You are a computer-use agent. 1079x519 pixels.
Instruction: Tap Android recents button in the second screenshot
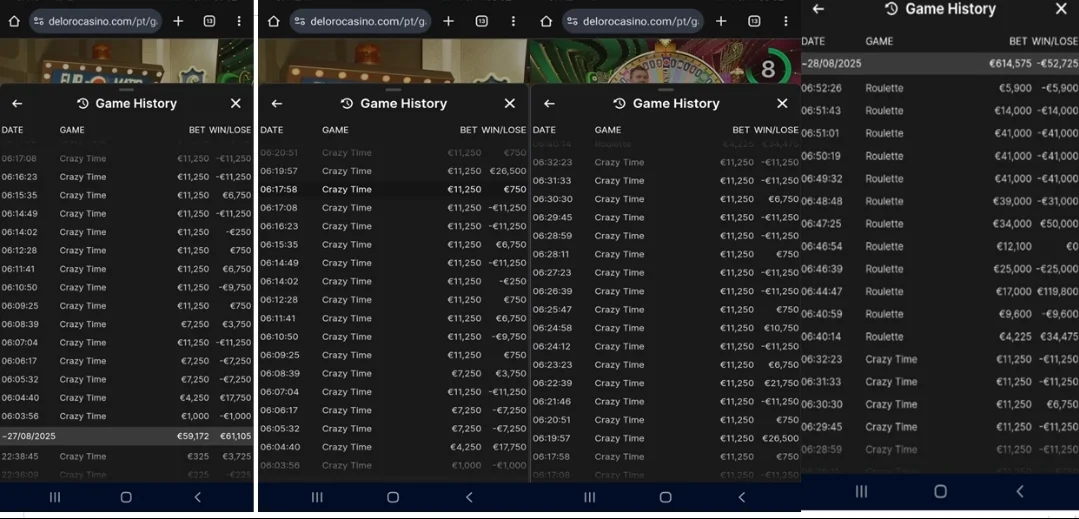317,497
